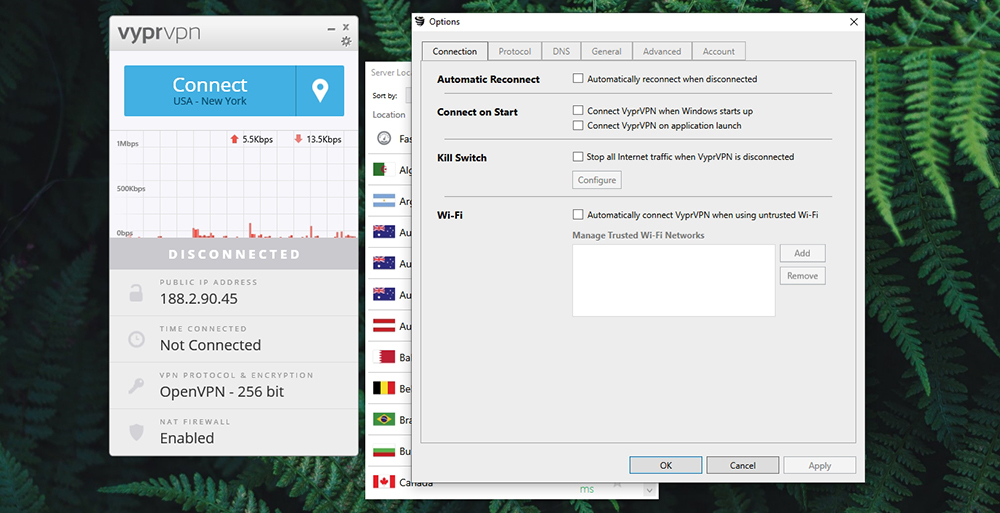Screen dimensions: 1000x513
Task: Click Add trusted Wi-Fi network button
Action: (802, 253)
